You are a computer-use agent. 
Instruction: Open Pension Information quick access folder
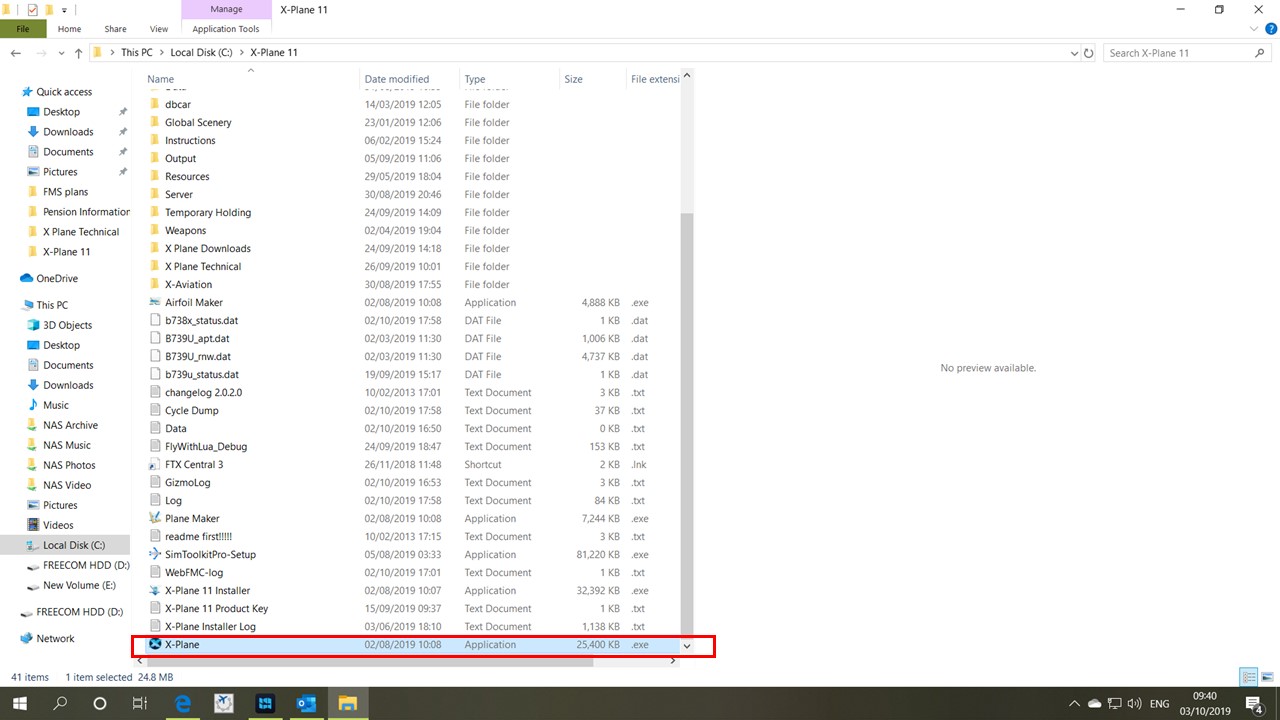(x=86, y=212)
